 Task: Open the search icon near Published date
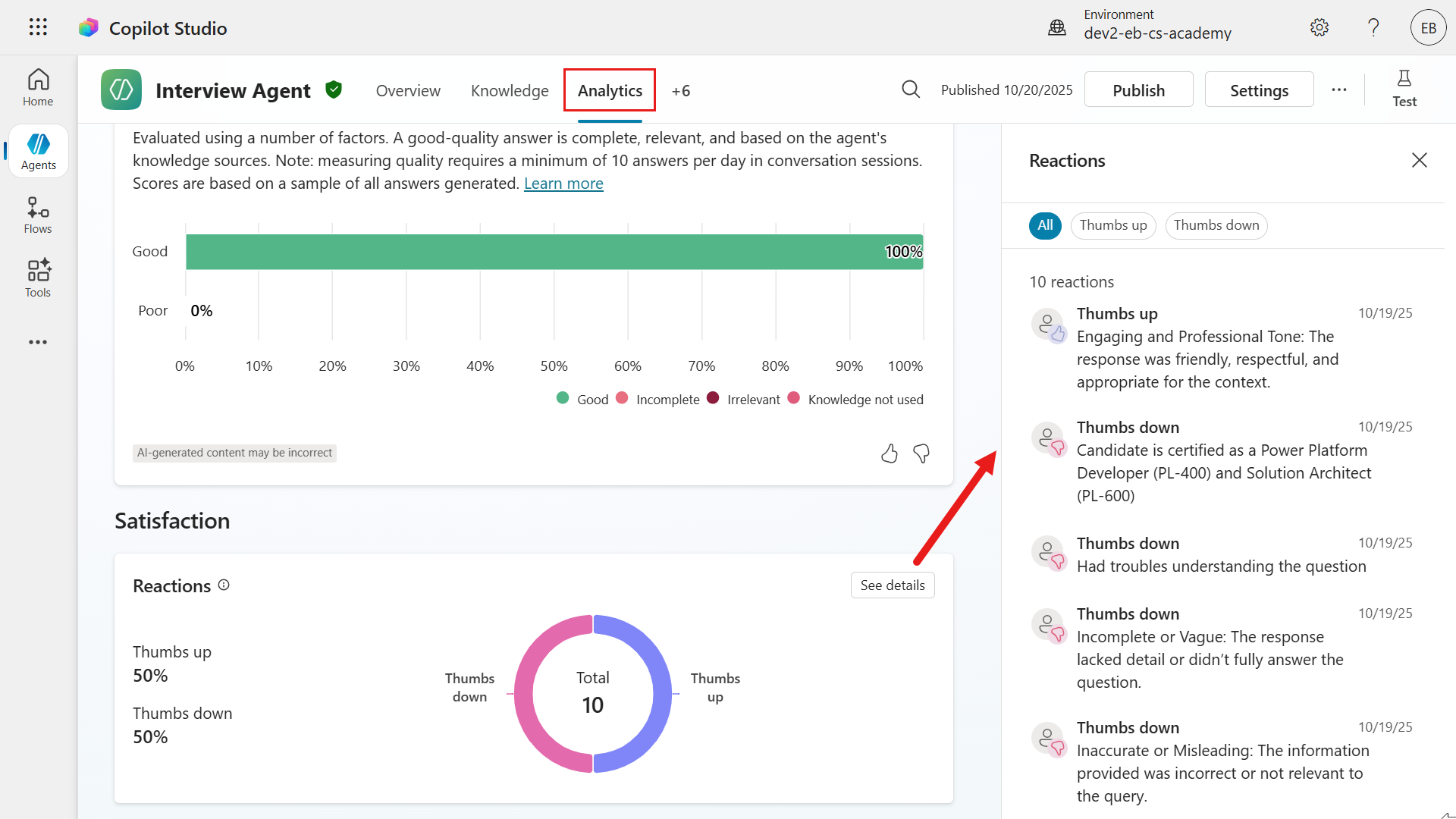click(910, 89)
